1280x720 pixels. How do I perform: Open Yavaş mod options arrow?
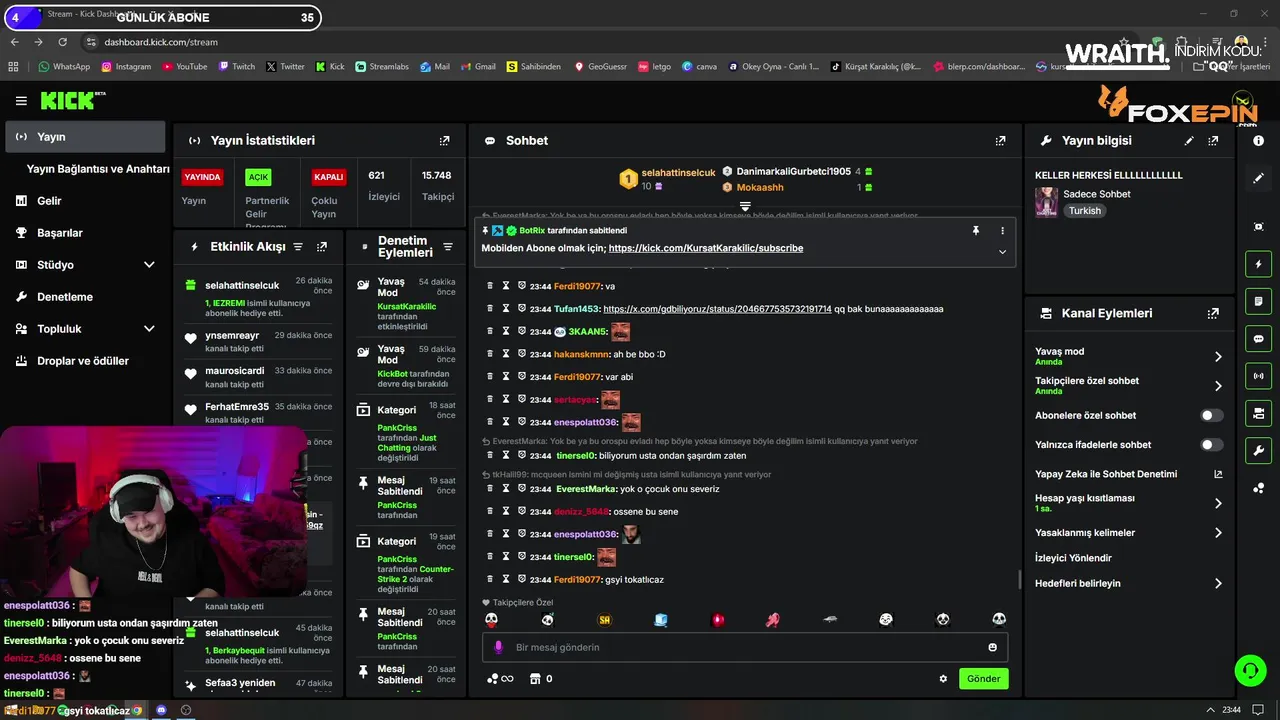pyautogui.click(x=1218, y=357)
